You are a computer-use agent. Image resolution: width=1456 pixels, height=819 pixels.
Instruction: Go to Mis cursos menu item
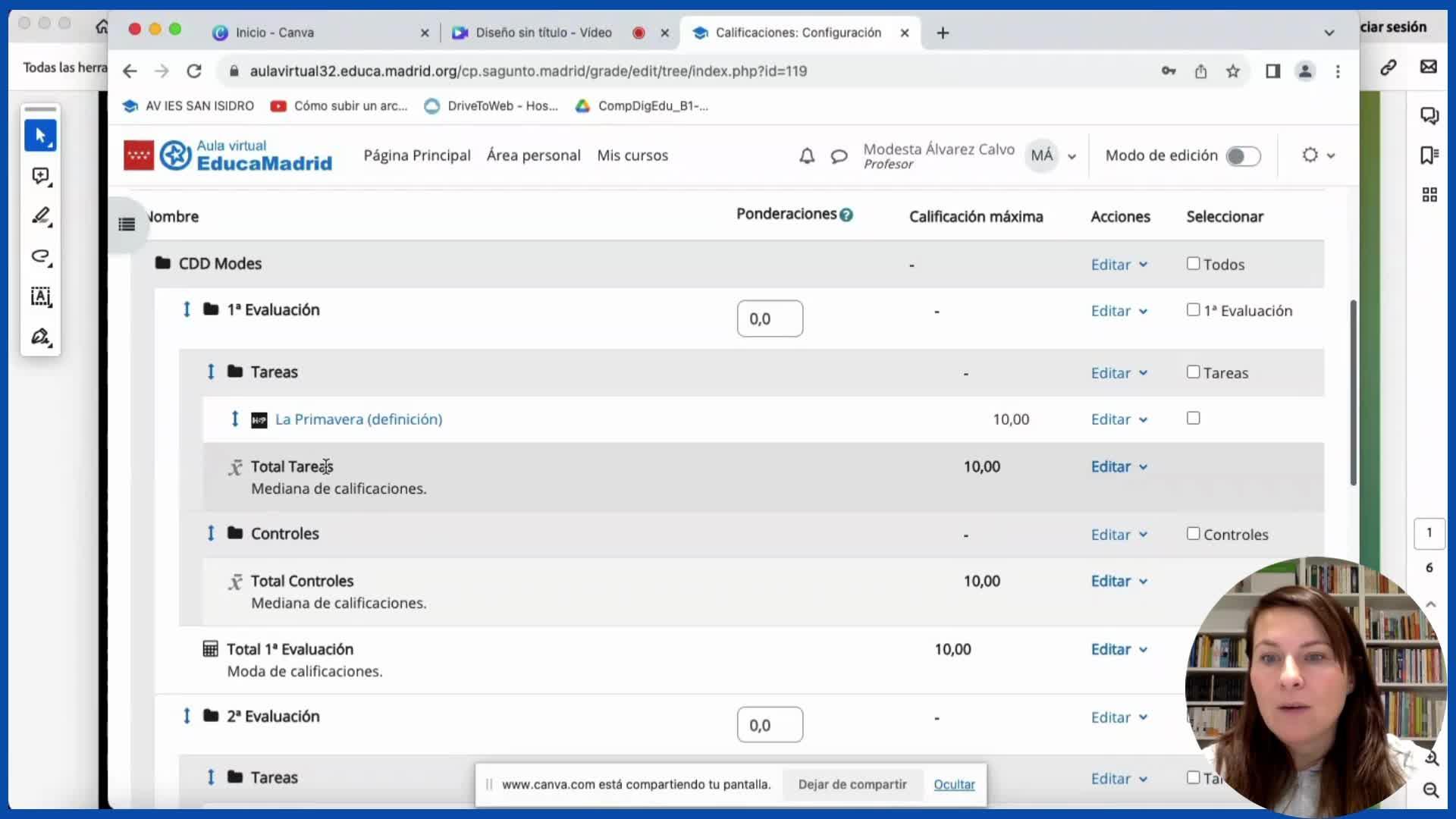point(632,155)
